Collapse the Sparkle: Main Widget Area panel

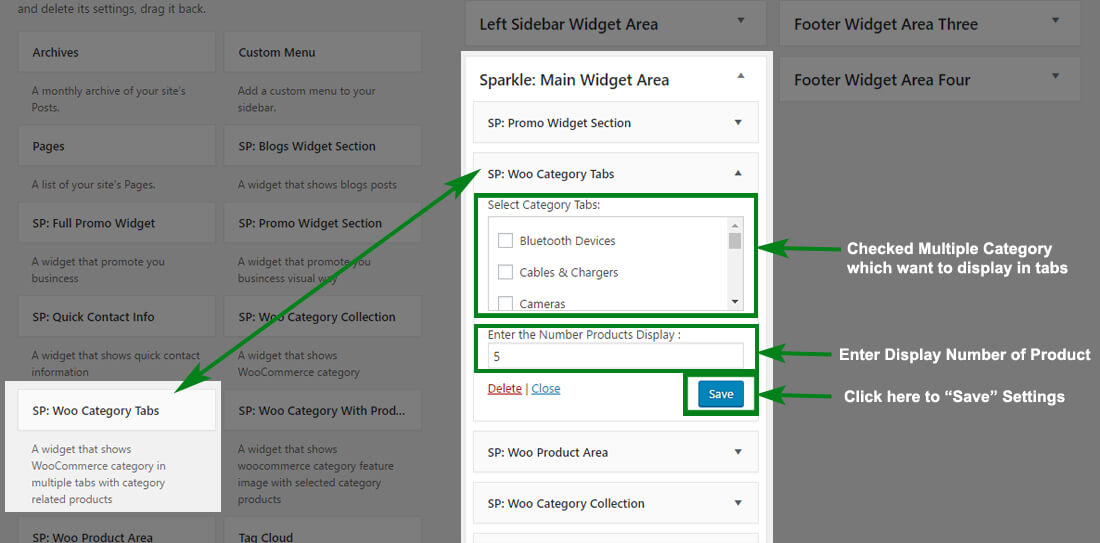point(740,76)
